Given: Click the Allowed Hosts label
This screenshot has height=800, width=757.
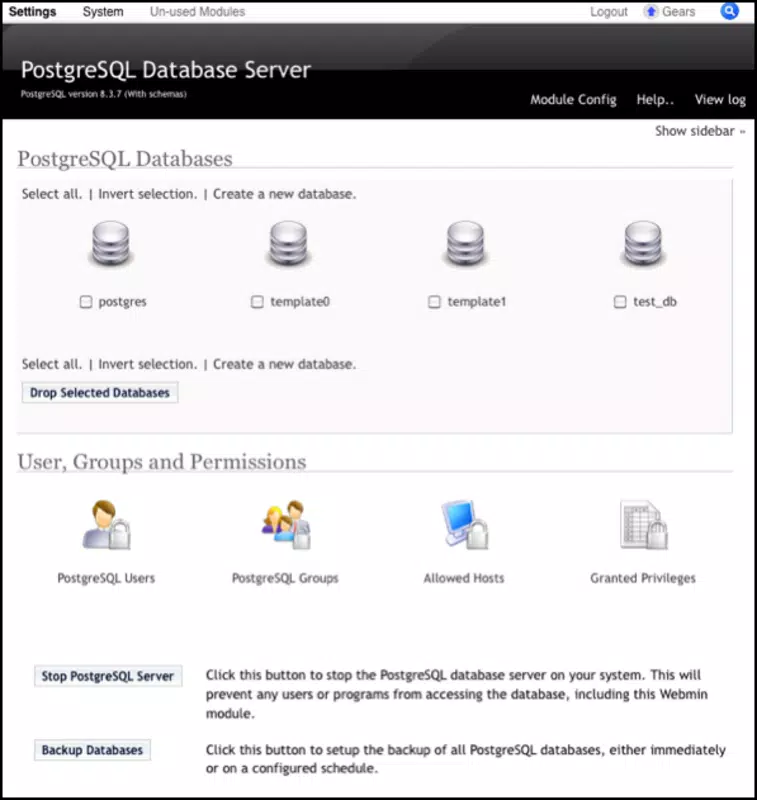Looking at the screenshot, I should (464, 578).
